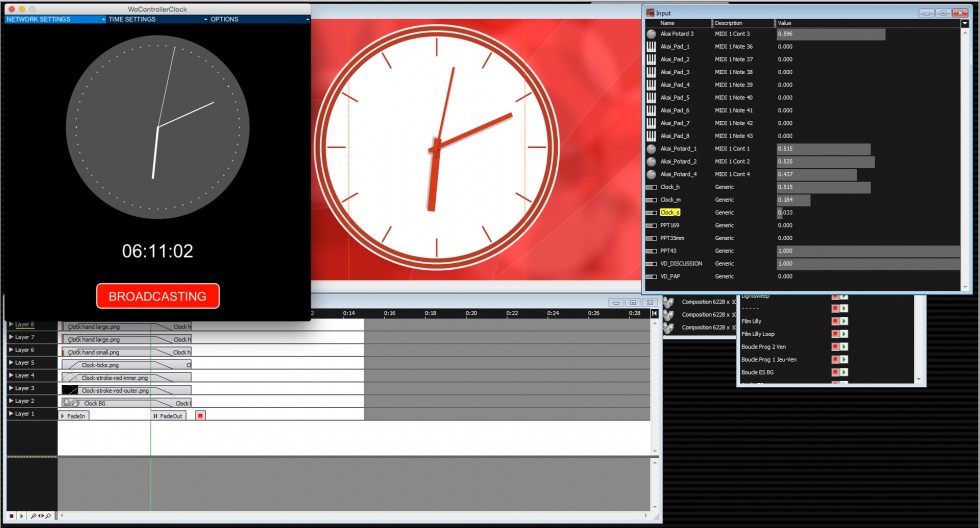Viewport: 980px width, 528px height.
Task: Play the Film Lilly Loop timeline
Action: (x=844, y=334)
